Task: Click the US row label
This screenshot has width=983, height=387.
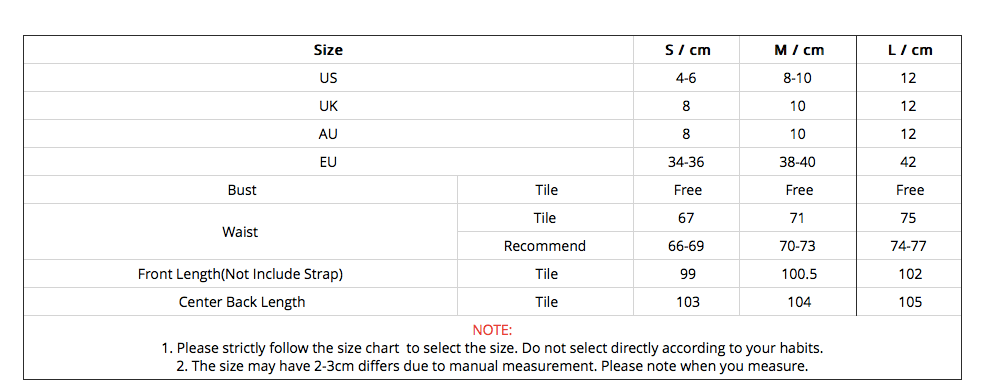Action: click(x=328, y=78)
